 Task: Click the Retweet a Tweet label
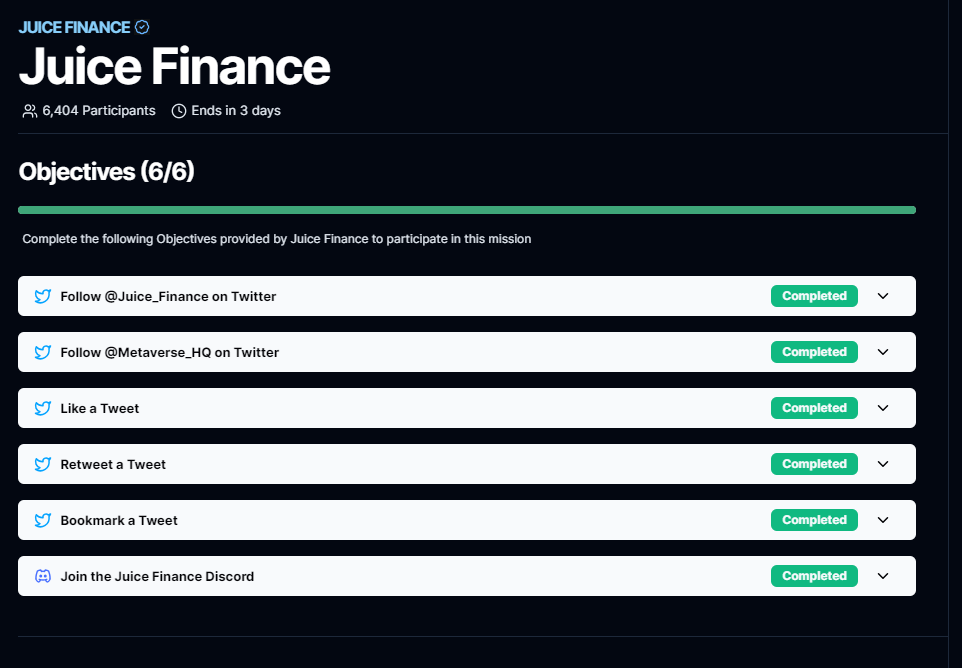pos(113,464)
